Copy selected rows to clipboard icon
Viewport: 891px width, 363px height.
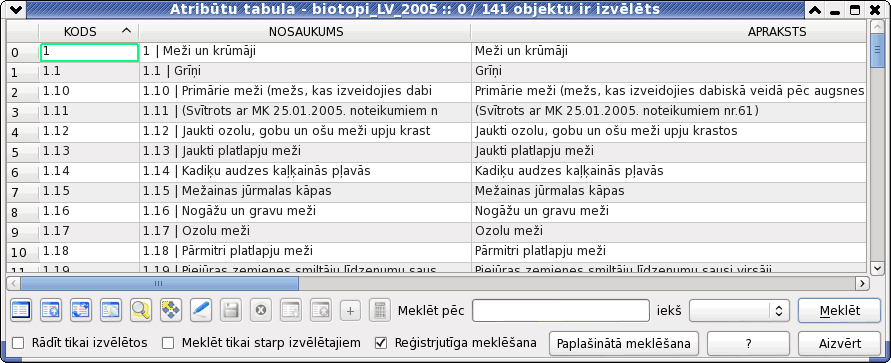click(x=110, y=311)
